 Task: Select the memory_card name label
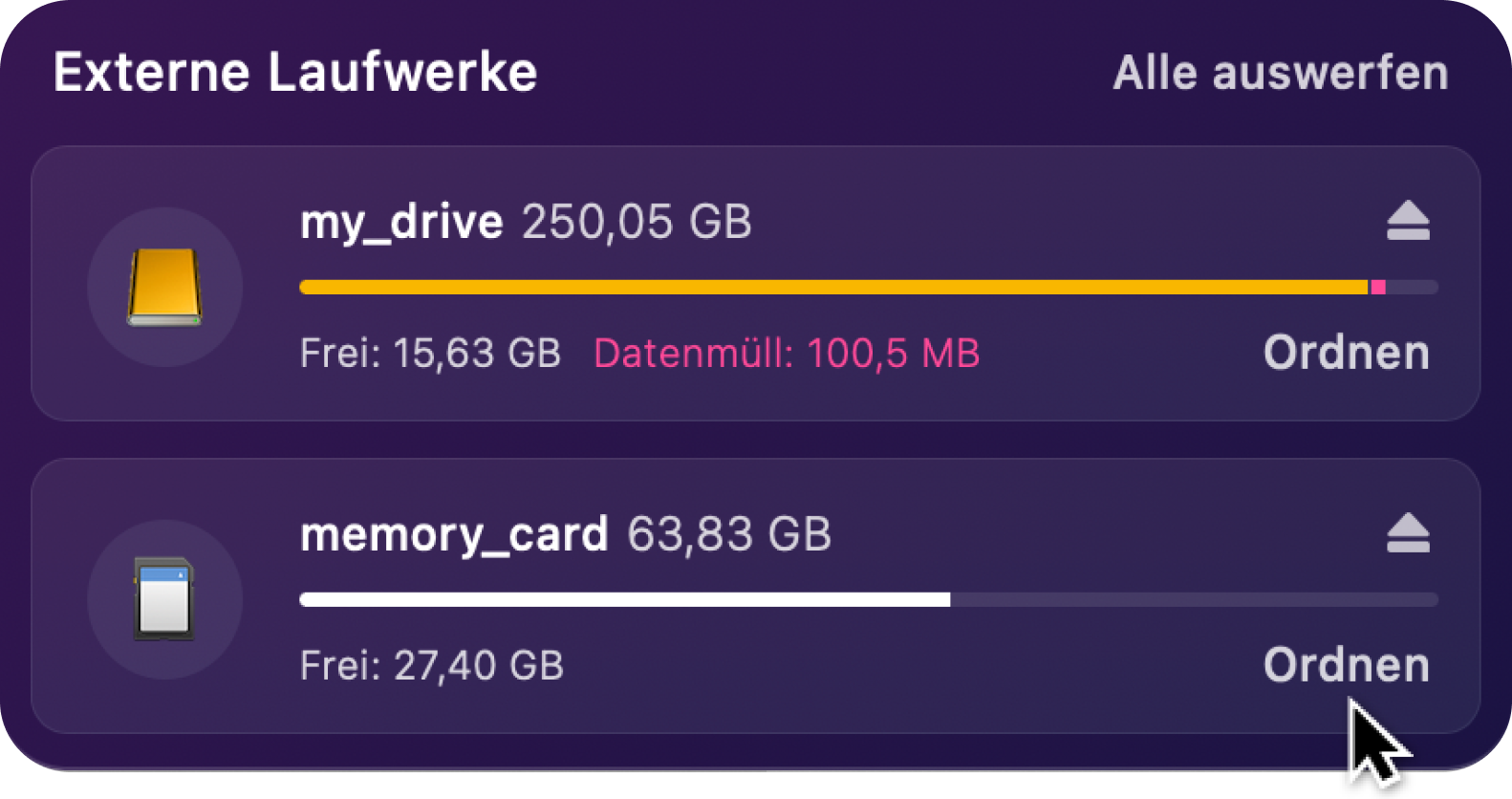(454, 535)
